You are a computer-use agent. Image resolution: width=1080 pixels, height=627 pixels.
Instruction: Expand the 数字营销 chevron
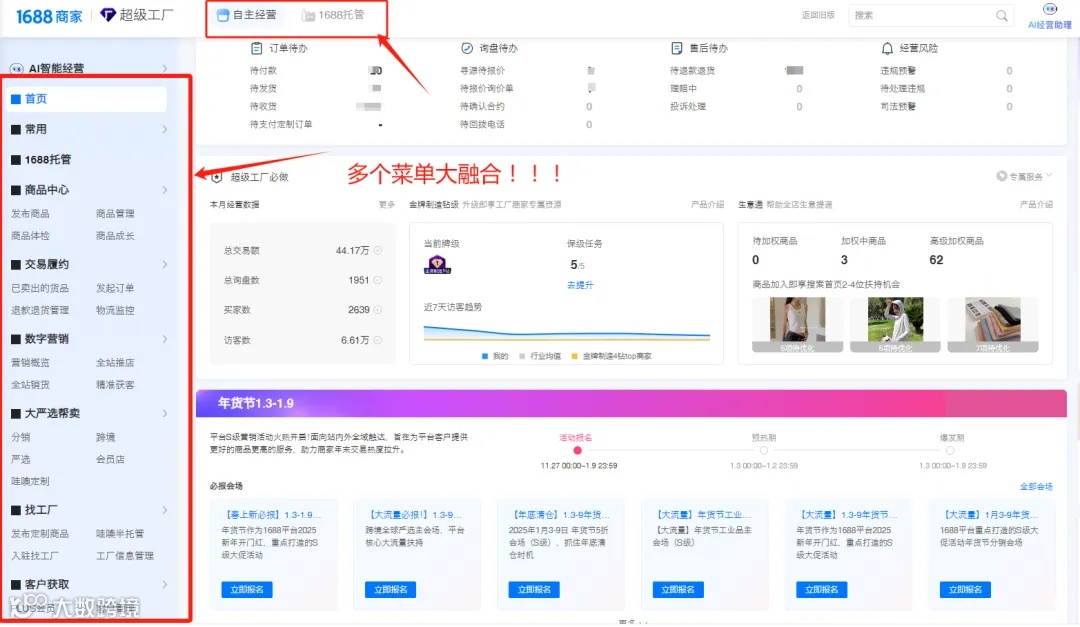pyautogui.click(x=165, y=339)
